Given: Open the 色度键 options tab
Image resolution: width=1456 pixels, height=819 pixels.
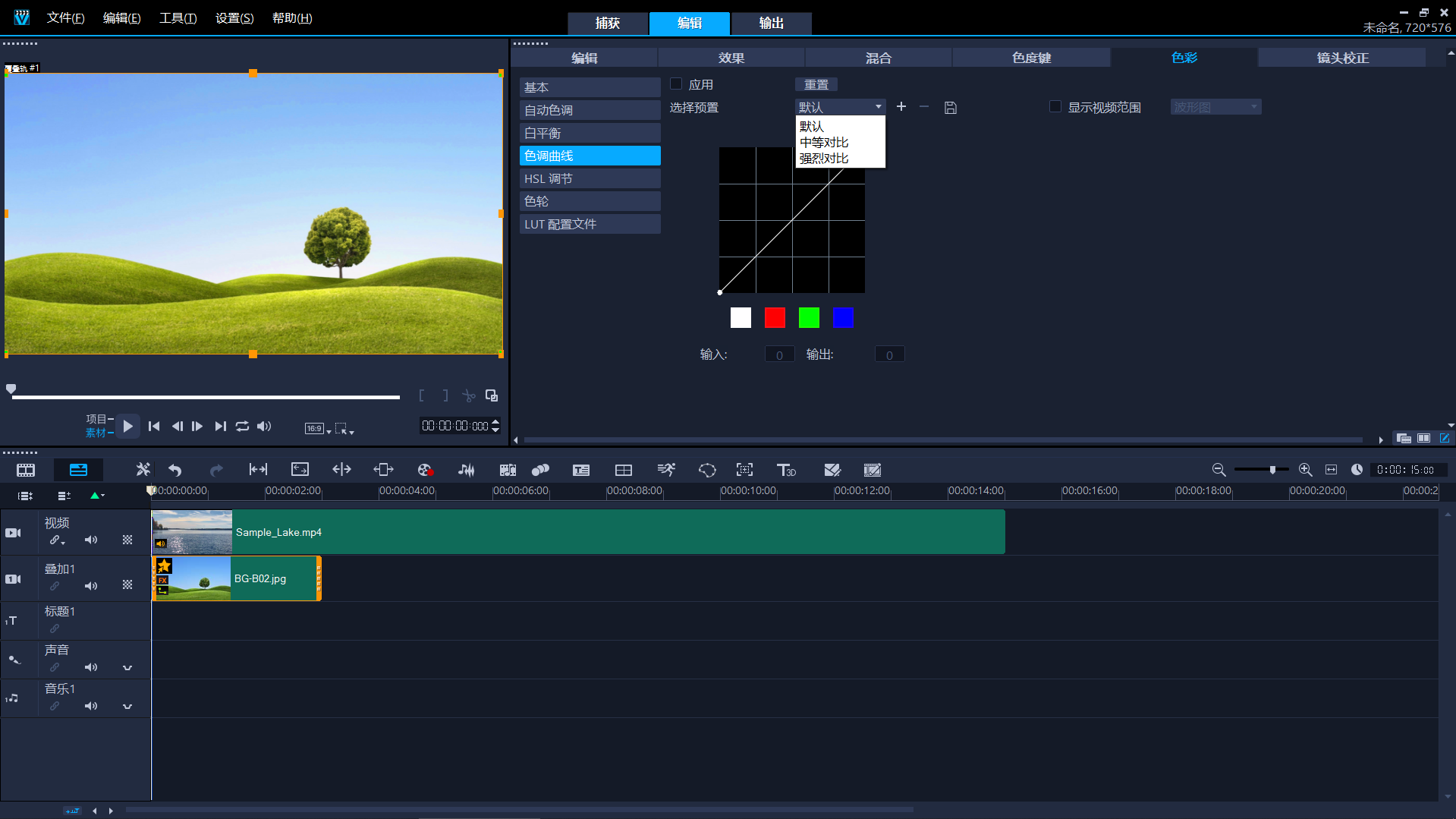Looking at the screenshot, I should [1032, 58].
